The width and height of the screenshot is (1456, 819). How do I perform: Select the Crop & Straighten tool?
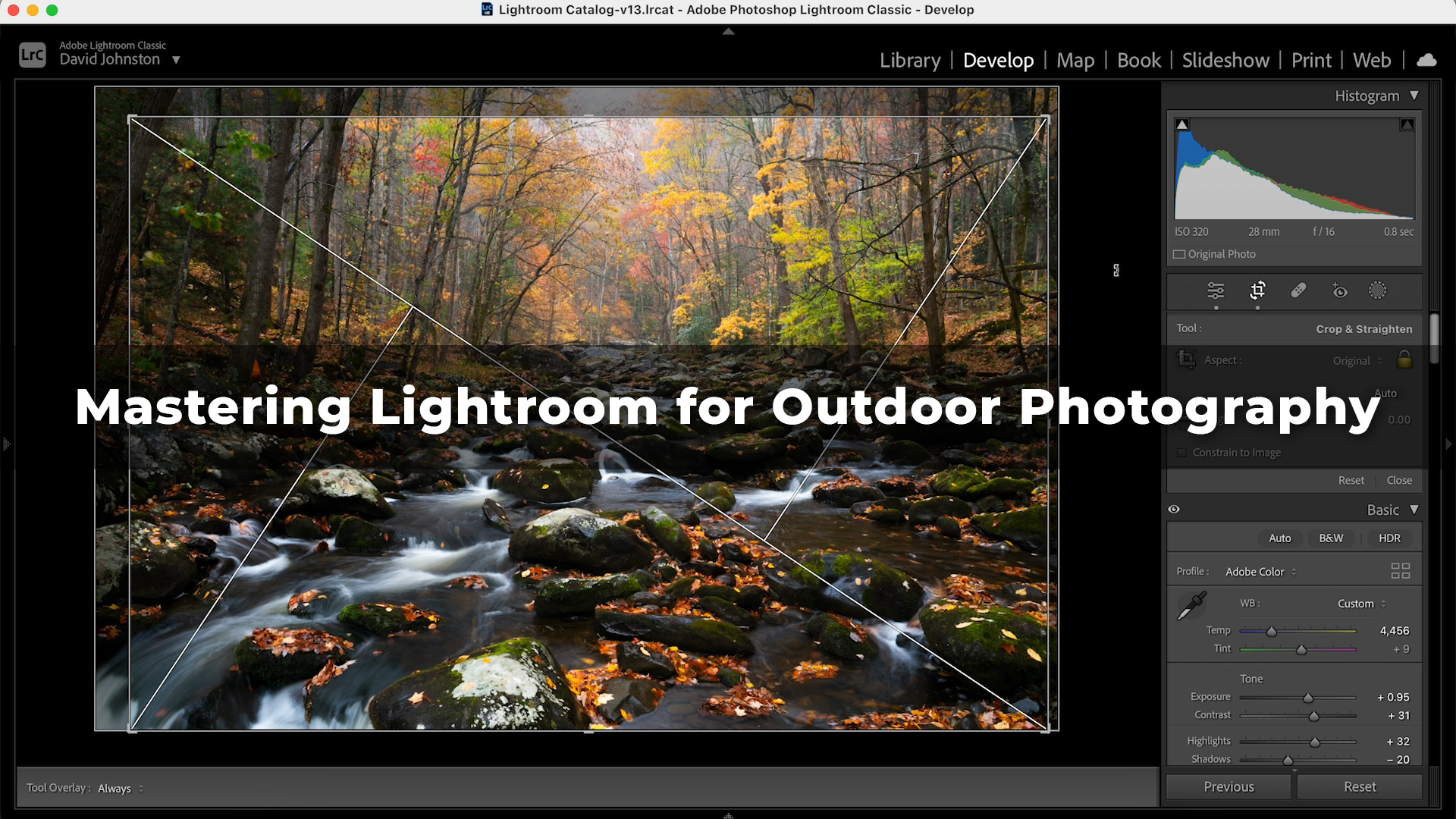tap(1257, 291)
